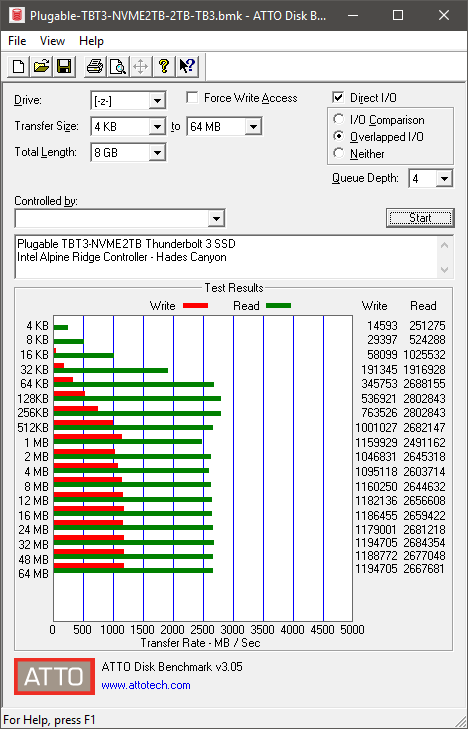
Task: Open Print Preview toolbar icon
Action: click(x=118, y=66)
